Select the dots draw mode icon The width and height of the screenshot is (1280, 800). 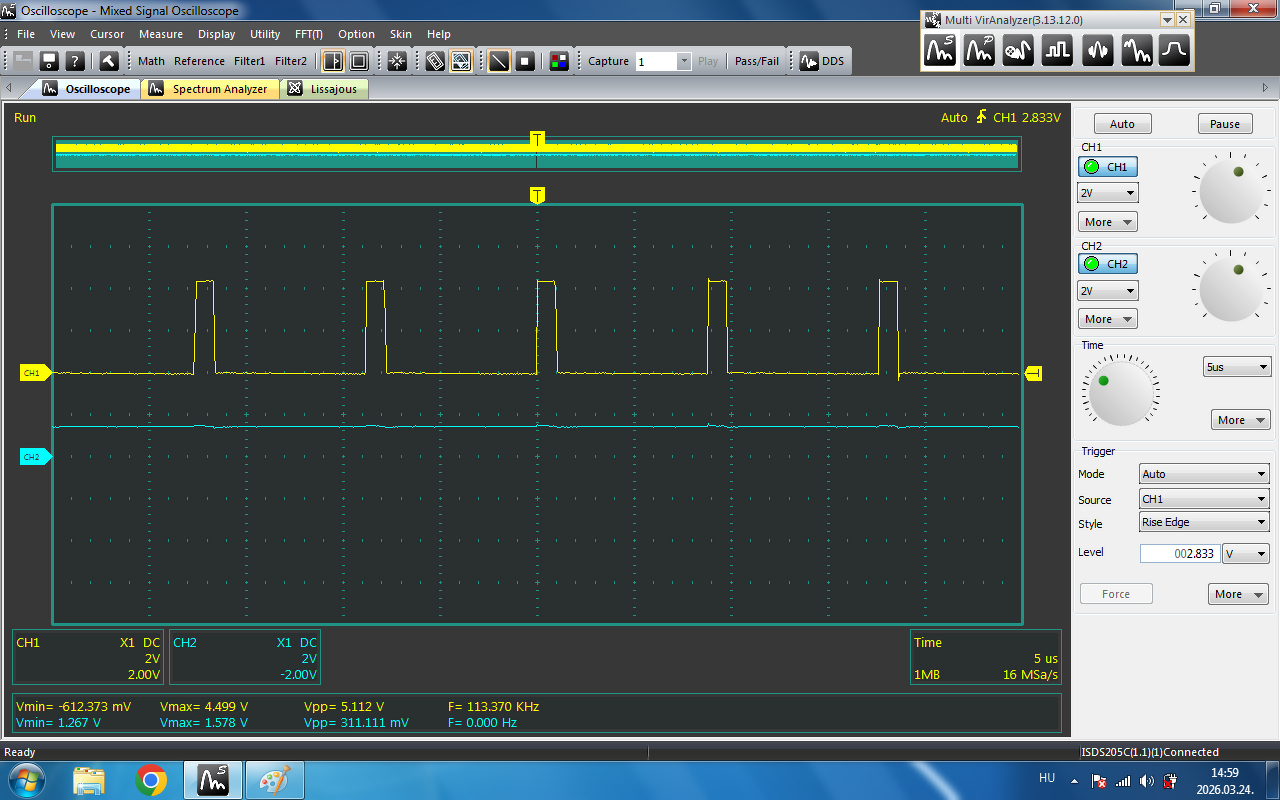[525, 61]
